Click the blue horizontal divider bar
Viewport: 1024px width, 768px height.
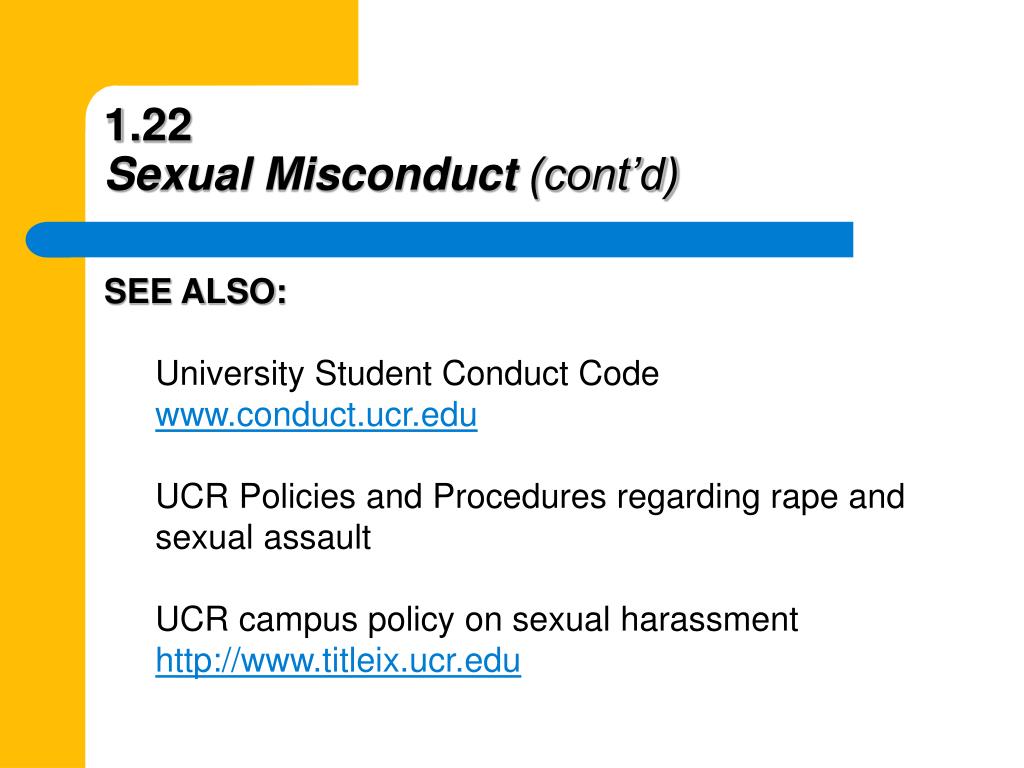point(439,240)
